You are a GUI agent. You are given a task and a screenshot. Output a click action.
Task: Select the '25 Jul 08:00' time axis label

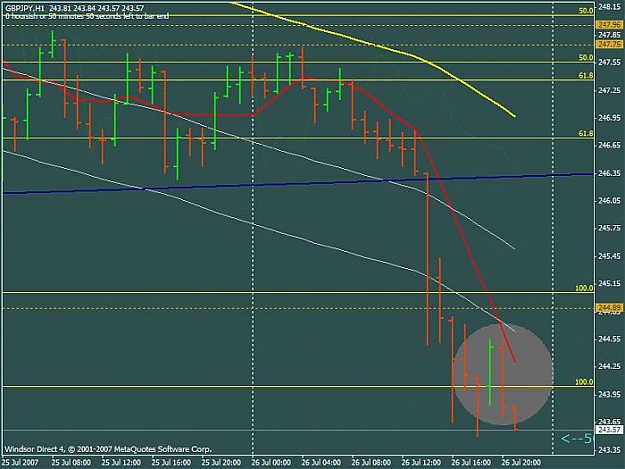pos(71,463)
